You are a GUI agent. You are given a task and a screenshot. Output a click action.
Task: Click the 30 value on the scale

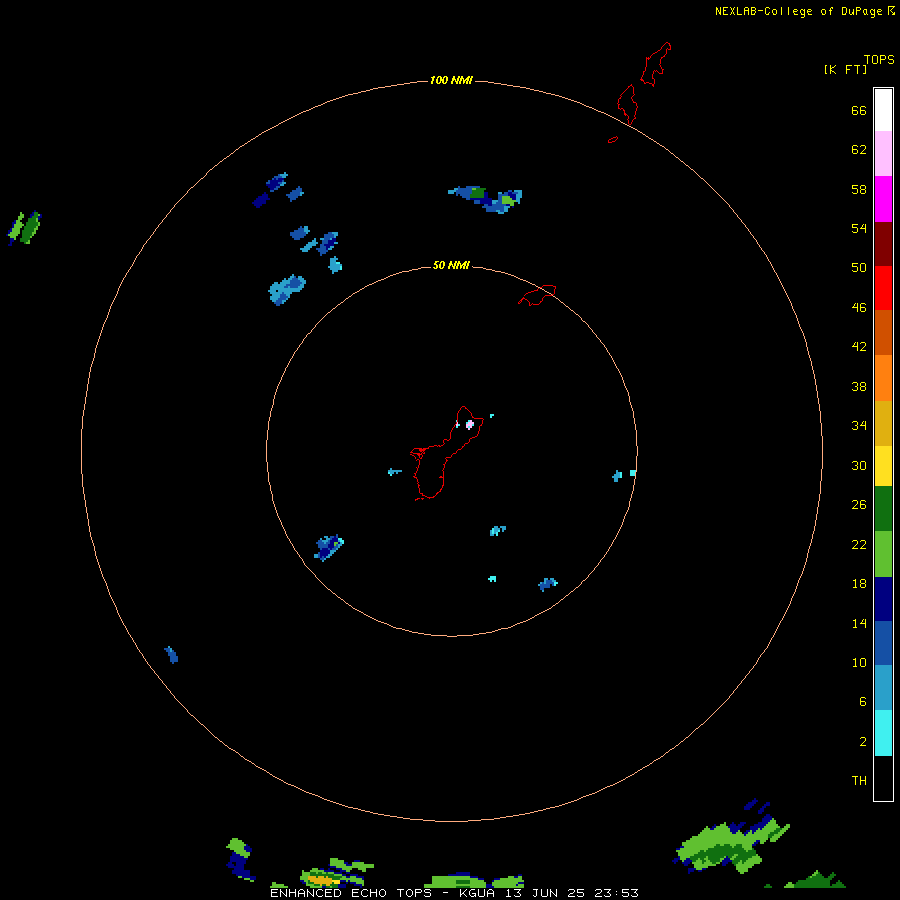(859, 465)
